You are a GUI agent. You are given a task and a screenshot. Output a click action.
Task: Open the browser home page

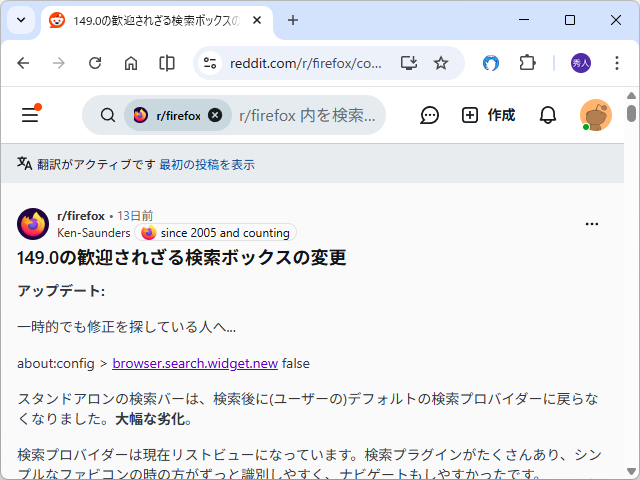[x=131, y=63]
